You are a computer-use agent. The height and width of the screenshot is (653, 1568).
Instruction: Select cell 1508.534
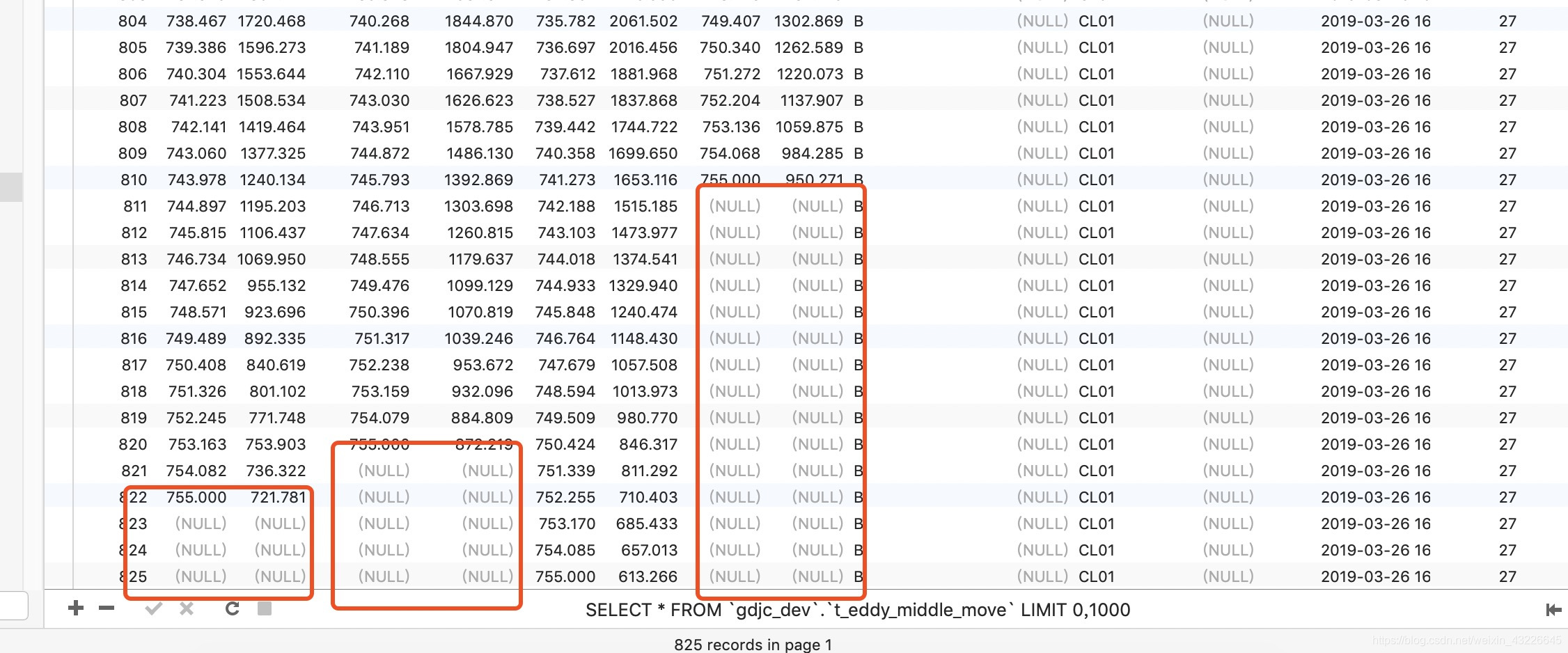click(x=272, y=100)
